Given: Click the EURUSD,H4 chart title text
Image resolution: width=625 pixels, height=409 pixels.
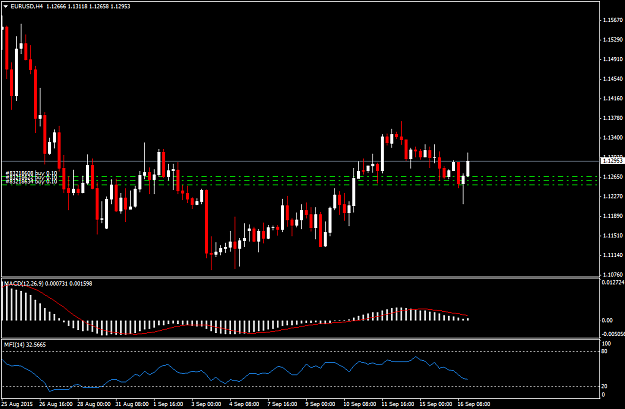Looking at the screenshot, I should (x=27, y=6).
